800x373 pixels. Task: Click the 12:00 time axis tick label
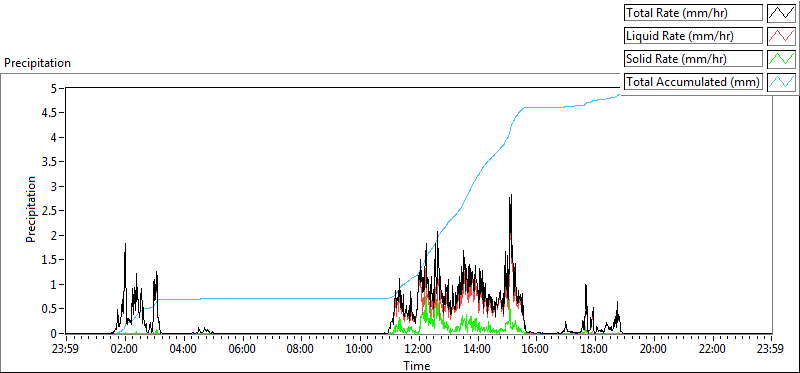(419, 350)
